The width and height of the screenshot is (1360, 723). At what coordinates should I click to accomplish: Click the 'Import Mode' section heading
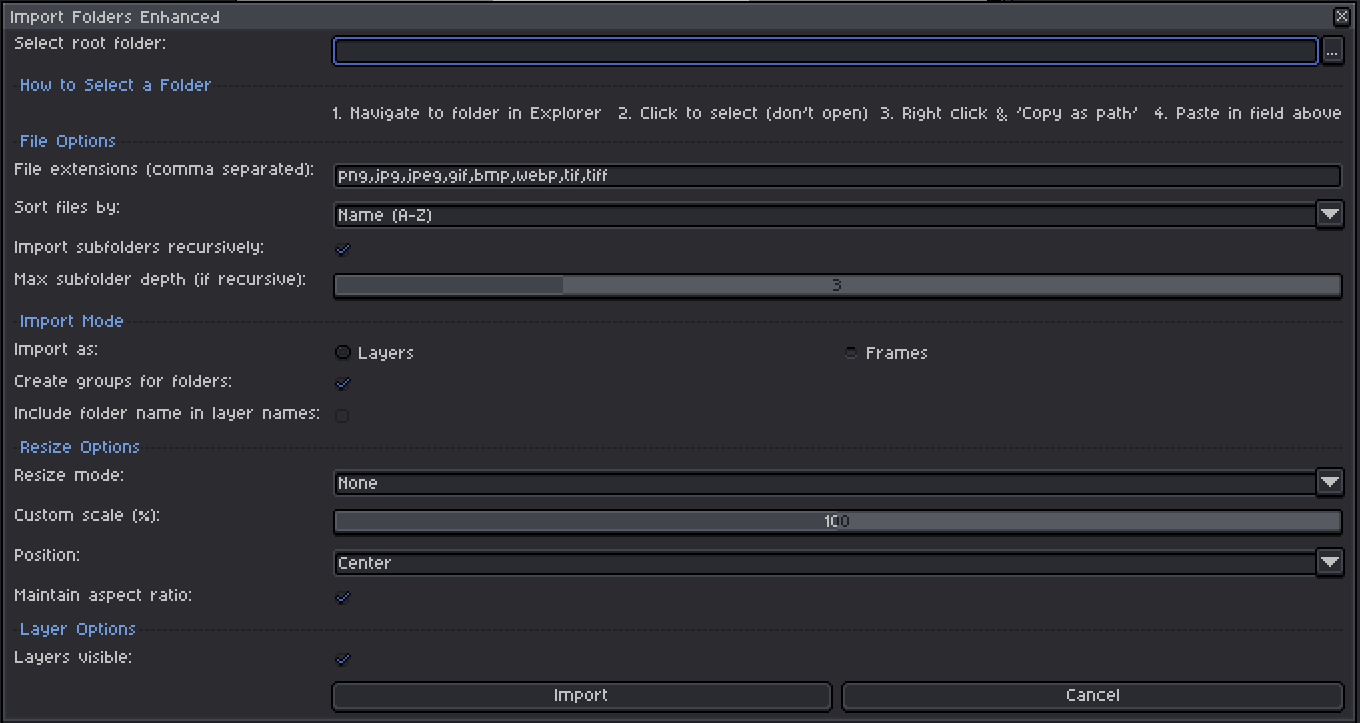click(x=72, y=321)
